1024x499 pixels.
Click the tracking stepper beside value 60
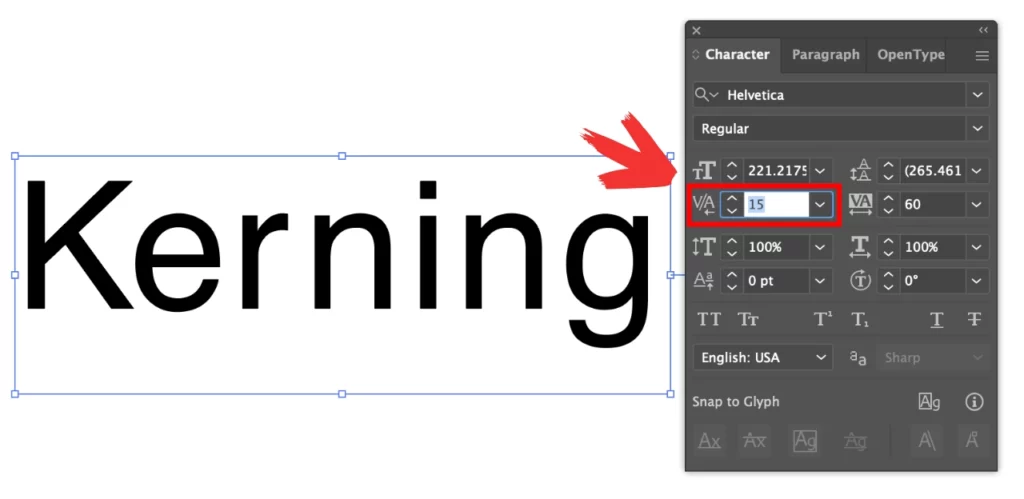(x=887, y=205)
